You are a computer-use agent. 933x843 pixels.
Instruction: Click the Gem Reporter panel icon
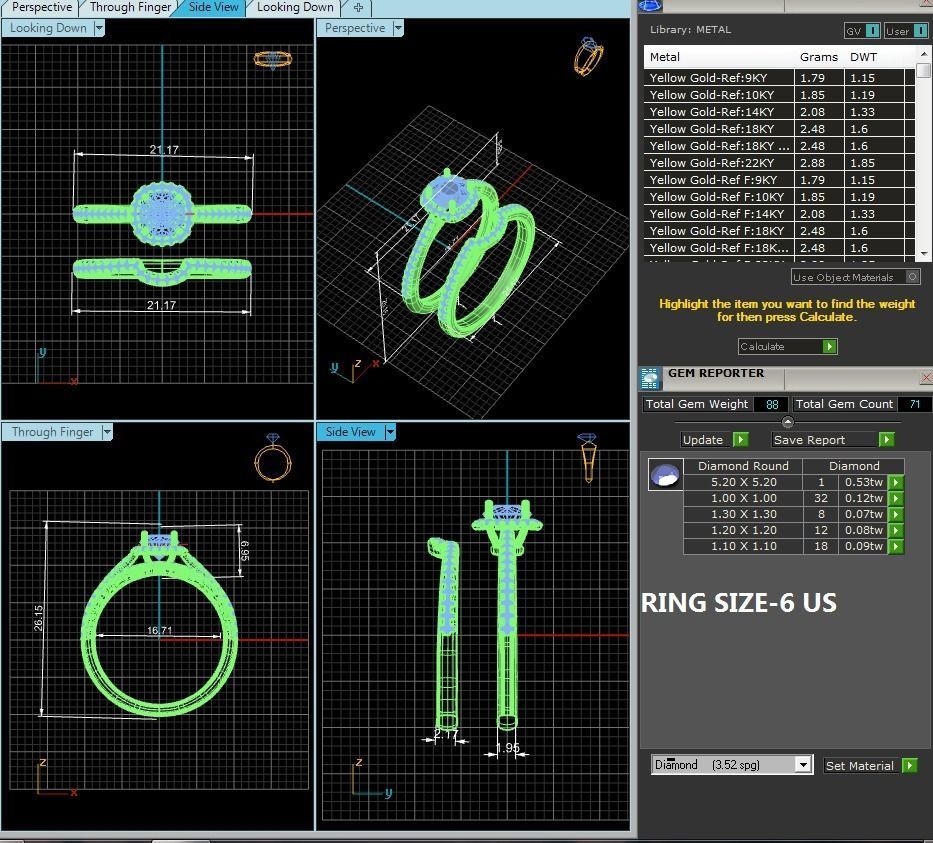[650, 378]
